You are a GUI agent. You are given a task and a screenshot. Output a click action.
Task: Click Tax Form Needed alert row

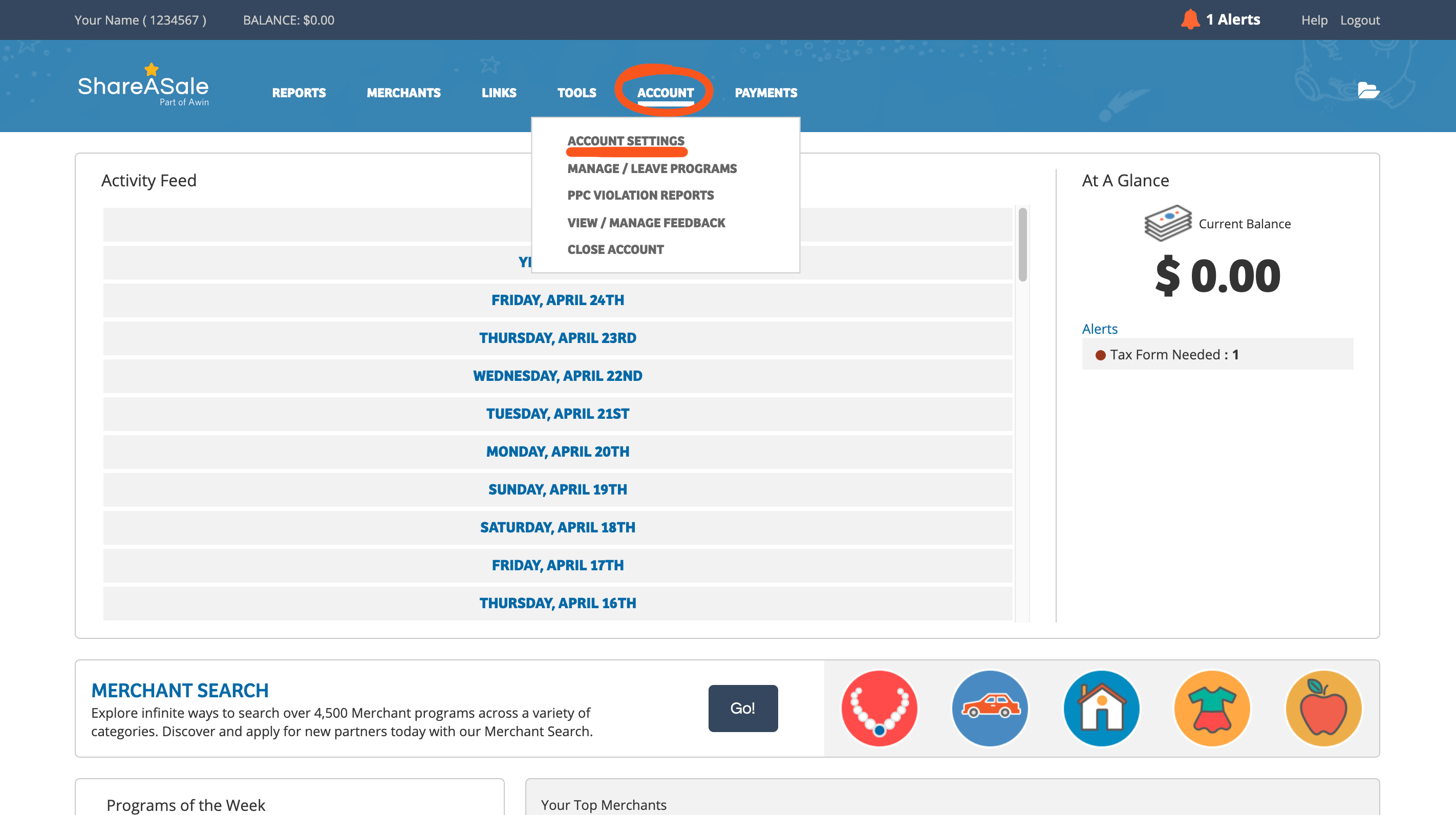(1217, 354)
